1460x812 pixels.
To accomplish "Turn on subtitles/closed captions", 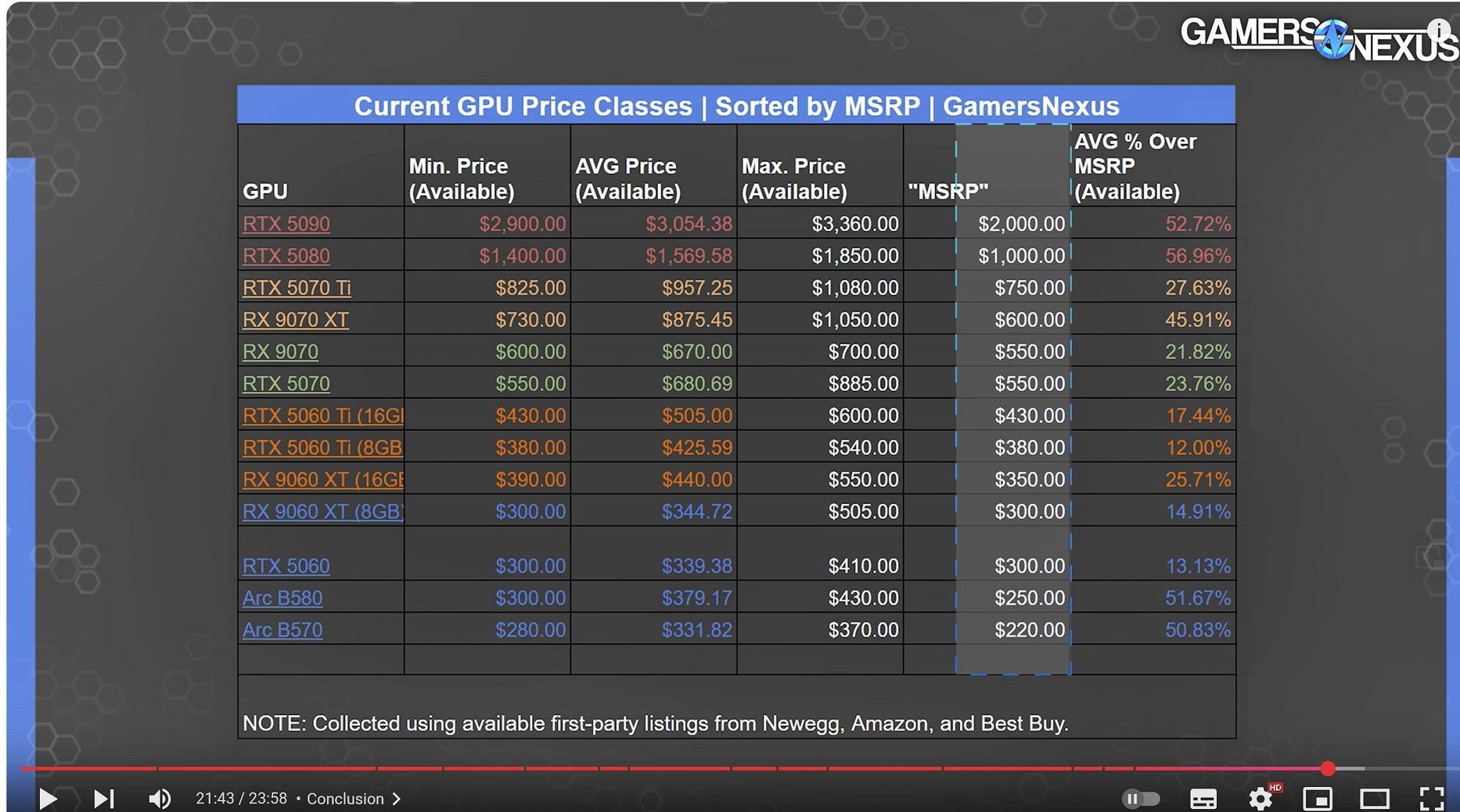I will (1203, 798).
